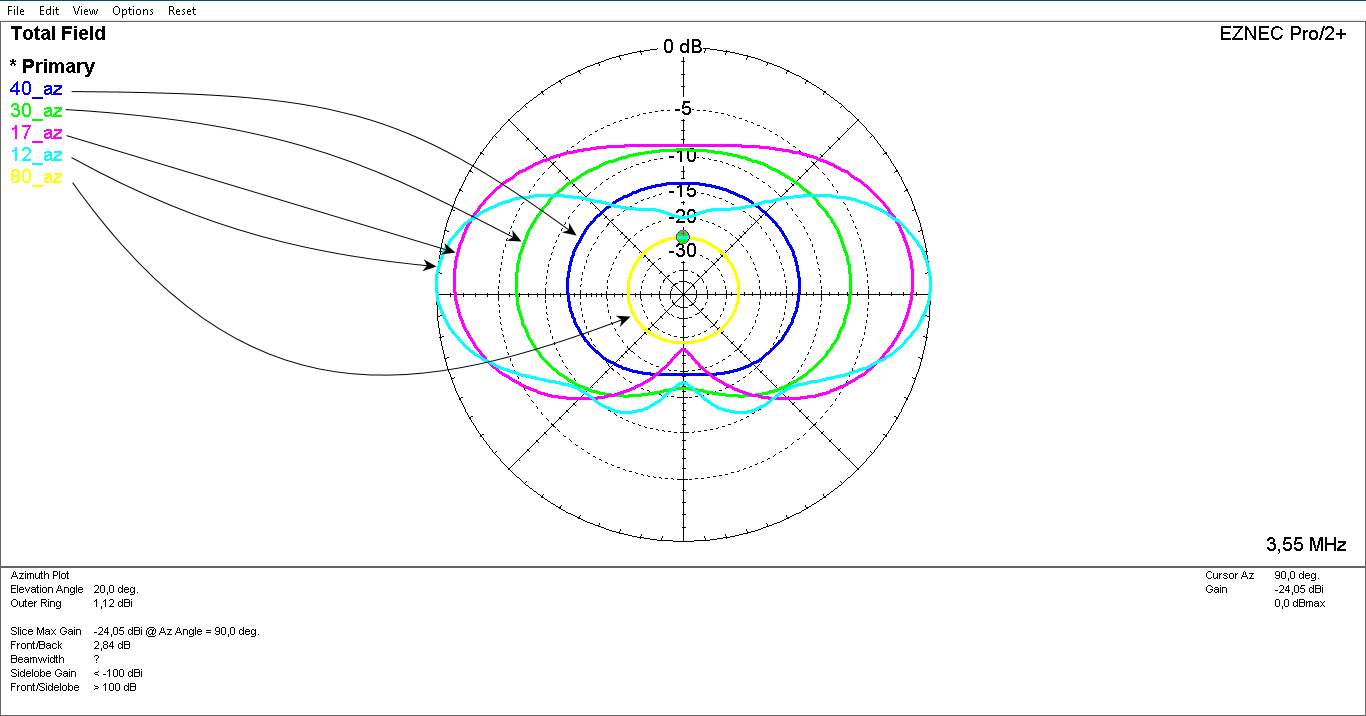Viewport: 1366px width, 716px height.
Task: Click the Front/Back 2,84 dB value
Action: click(x=110, y=646)
